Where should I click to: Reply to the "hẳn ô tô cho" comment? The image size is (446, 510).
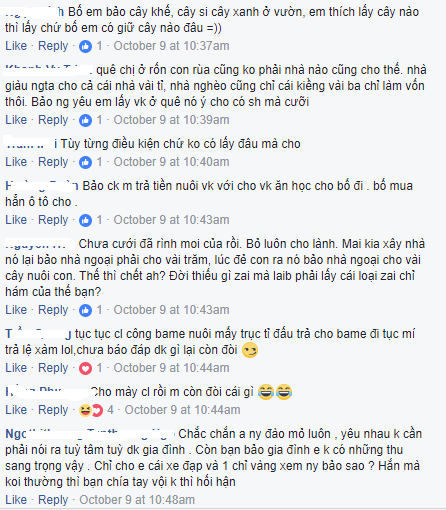53,220
